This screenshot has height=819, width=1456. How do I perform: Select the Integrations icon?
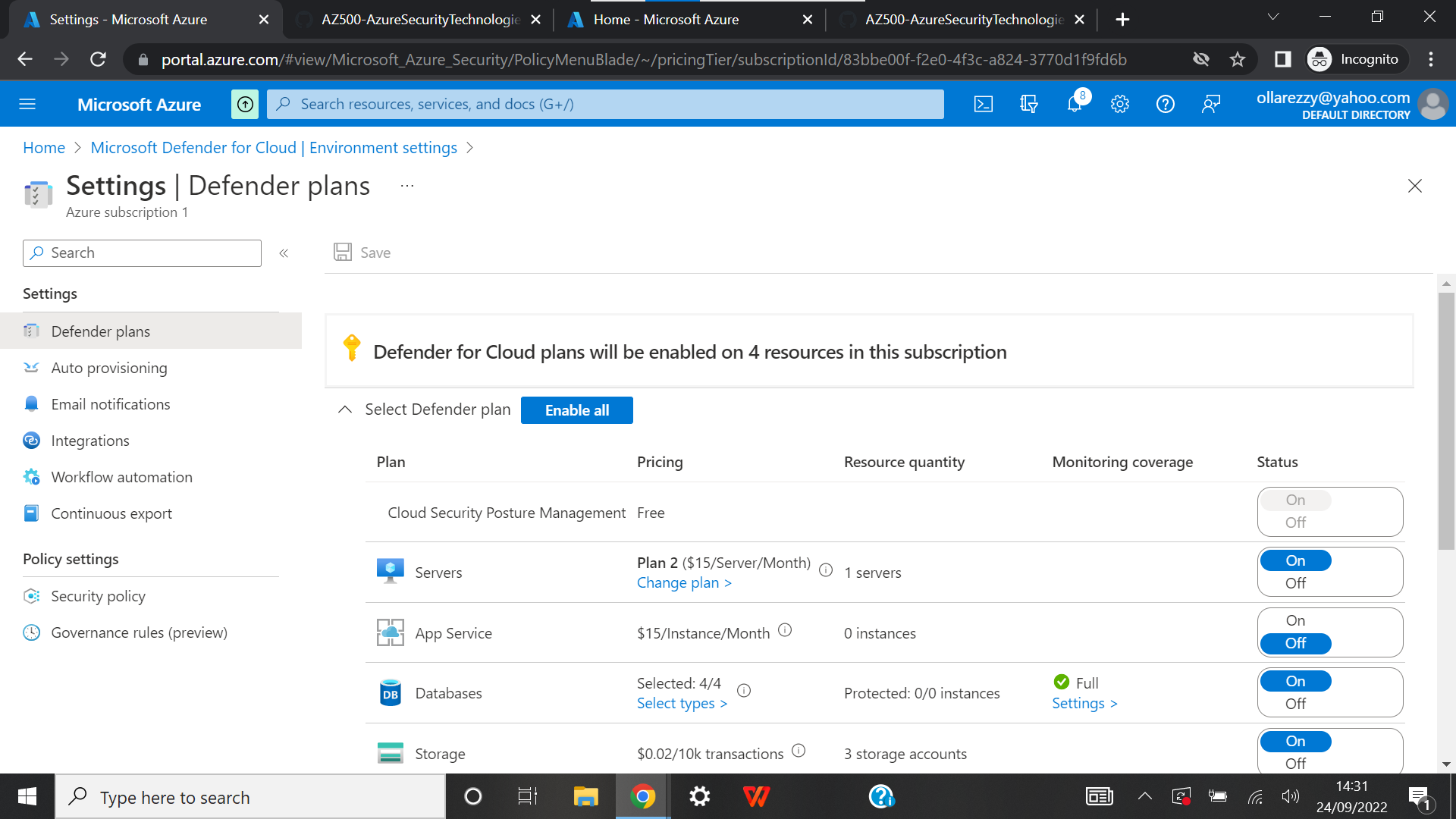[31, 440]
